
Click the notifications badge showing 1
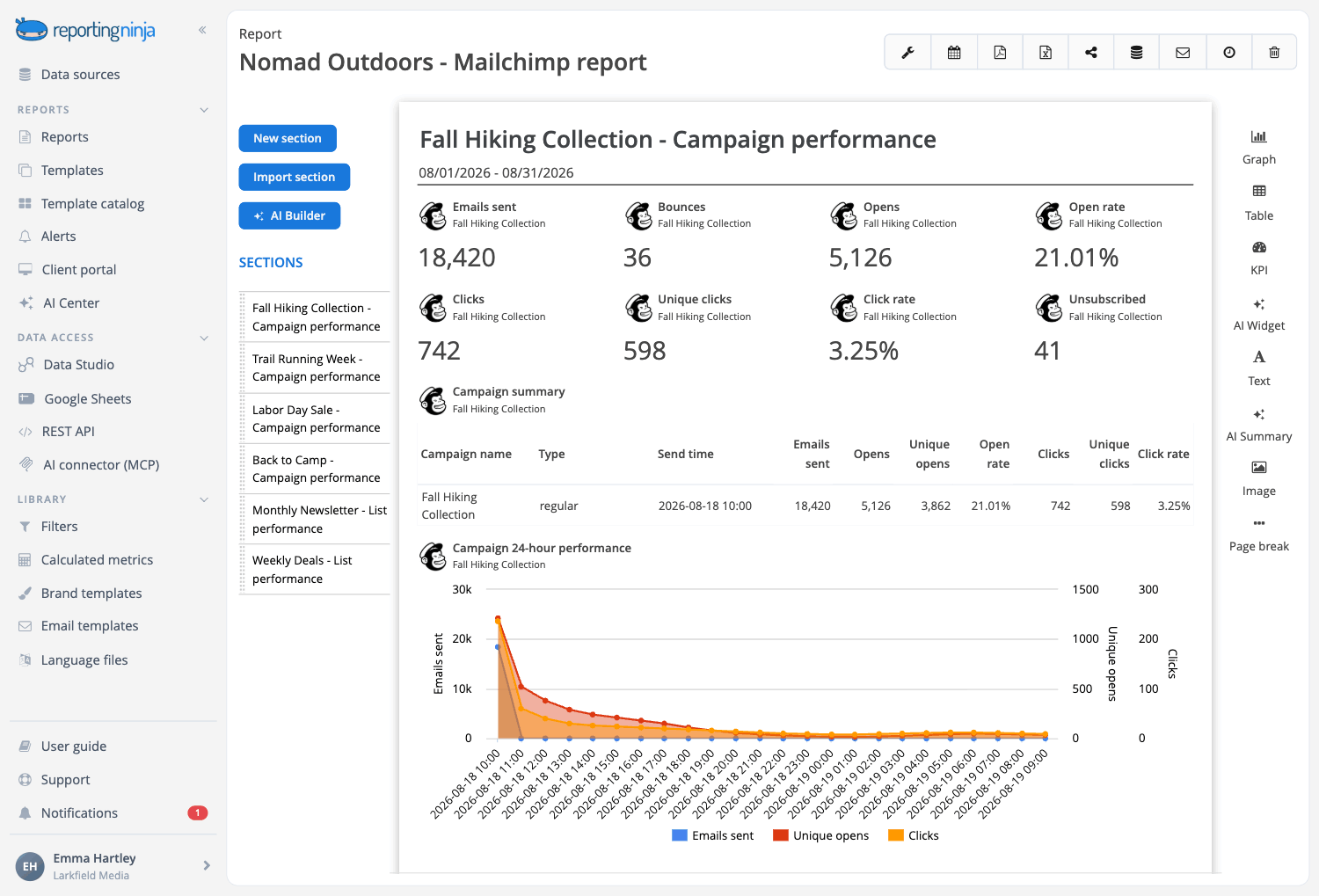[198, 812]
